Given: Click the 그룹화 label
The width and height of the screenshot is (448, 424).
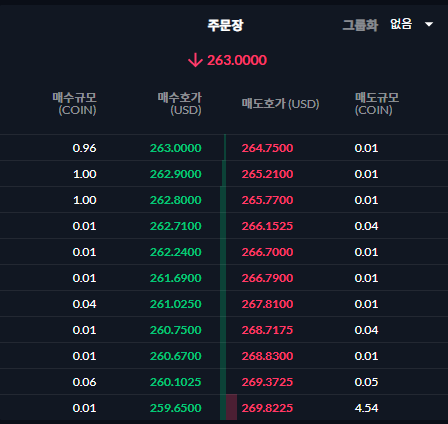Looking at the screenshot, I should (x=360, y=25).
